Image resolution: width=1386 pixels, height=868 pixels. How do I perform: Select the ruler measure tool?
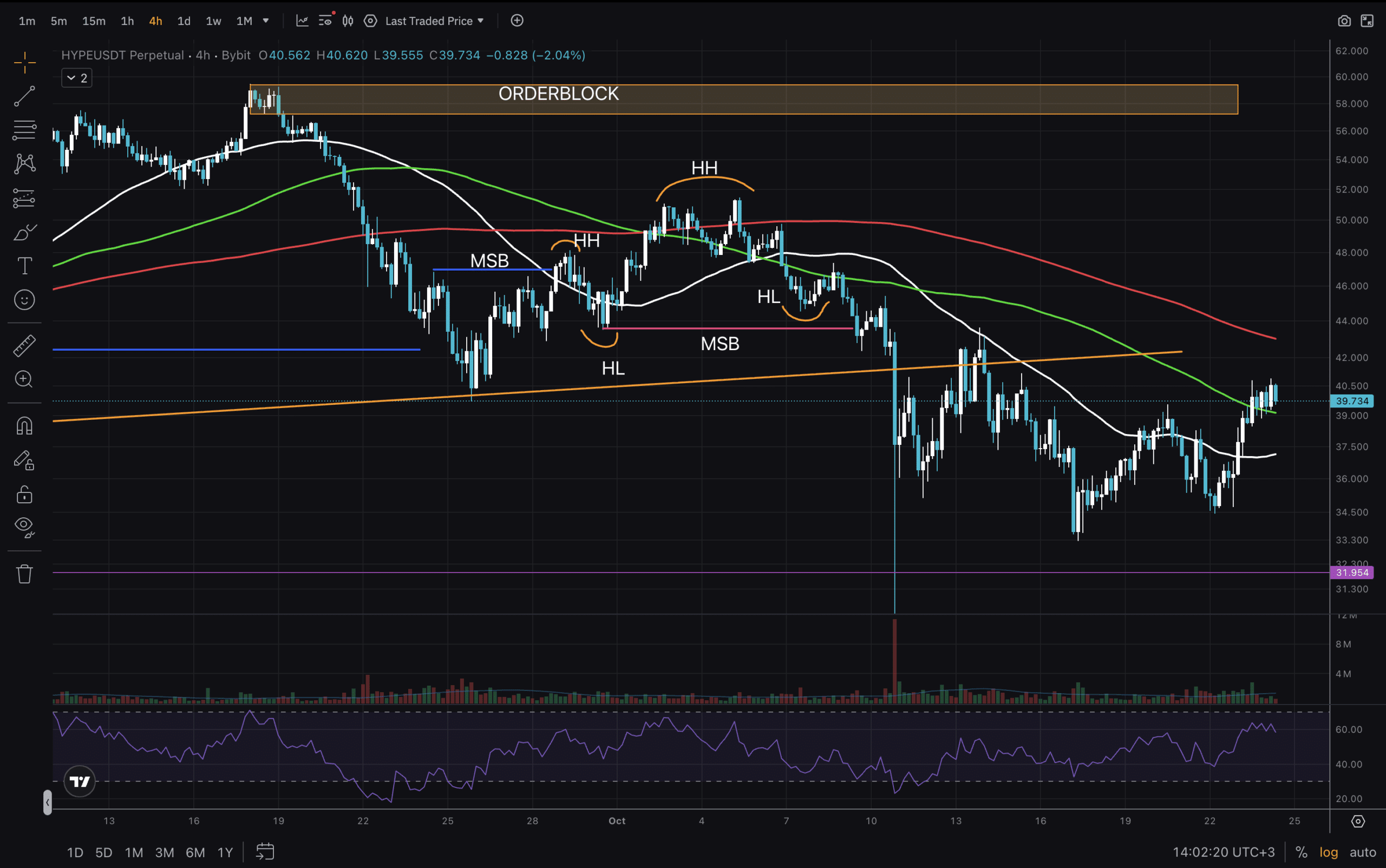[24, 346]
